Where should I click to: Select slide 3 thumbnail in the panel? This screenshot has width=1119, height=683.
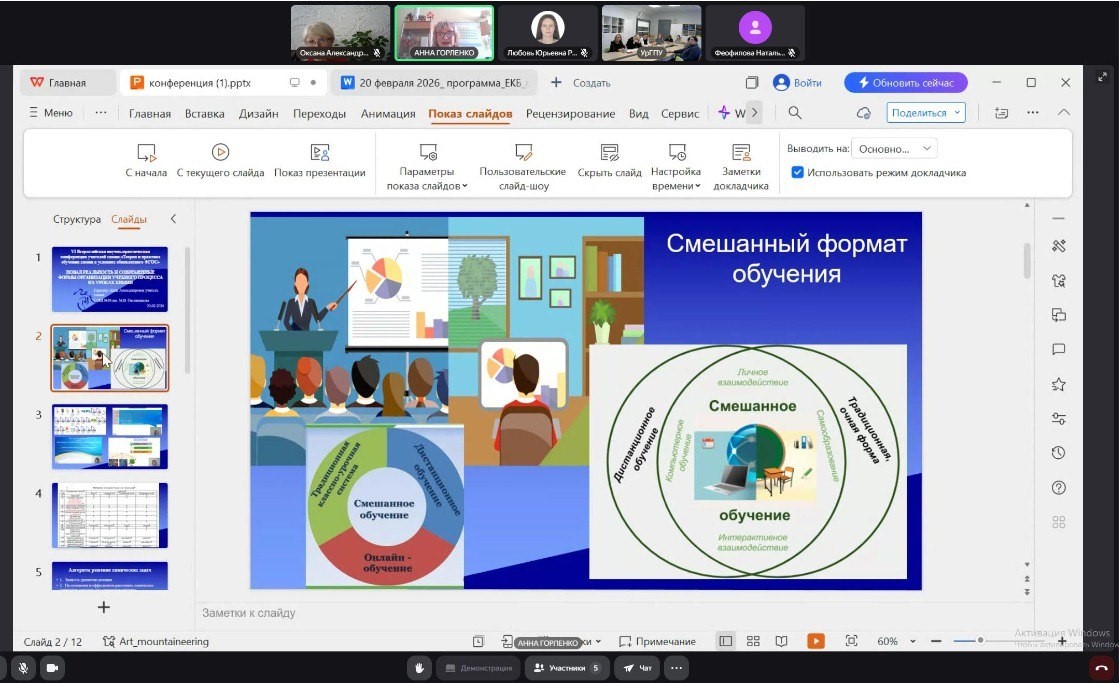coord(110,436)
